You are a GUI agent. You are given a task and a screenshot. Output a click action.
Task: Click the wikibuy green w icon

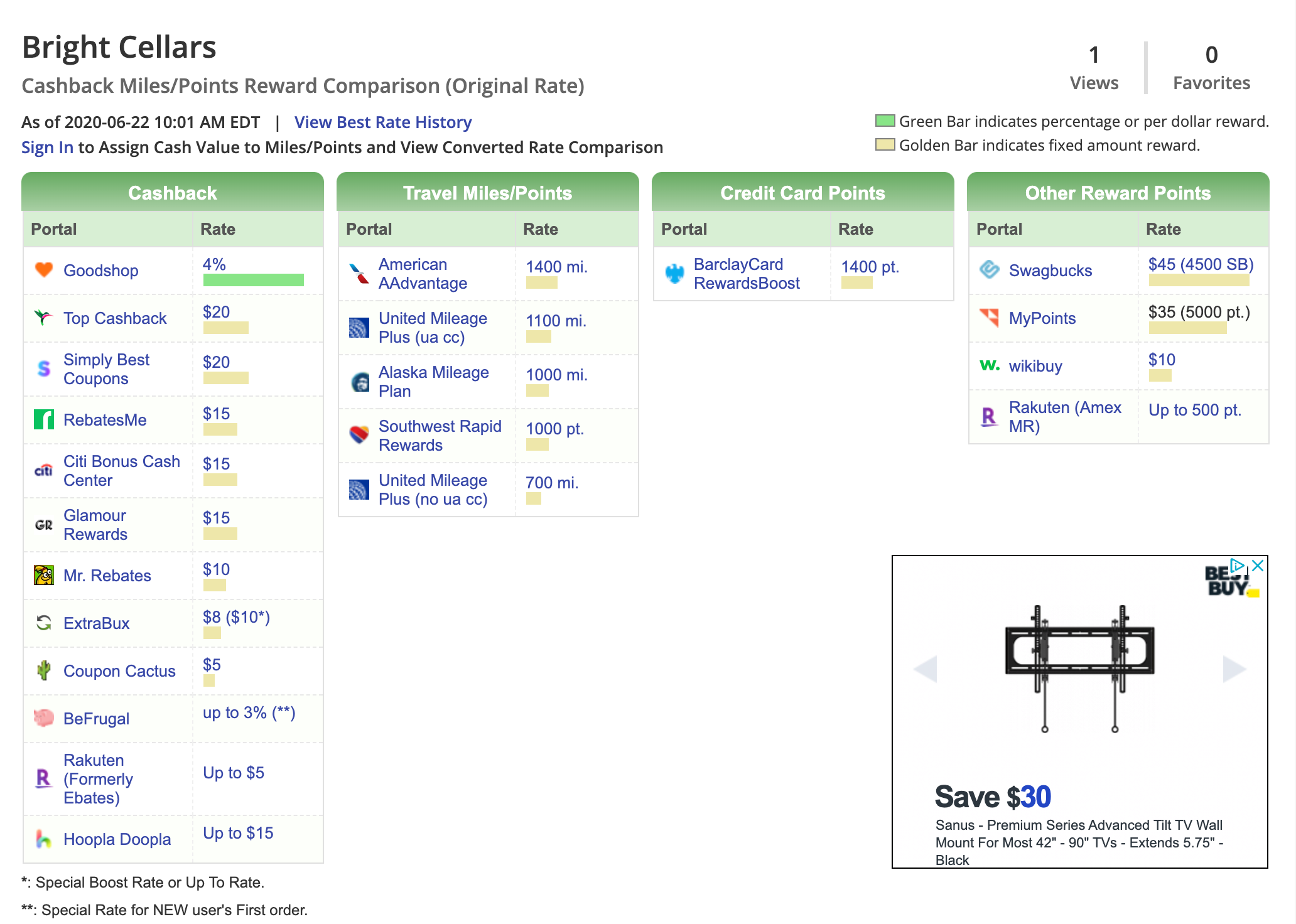[990, 365]
